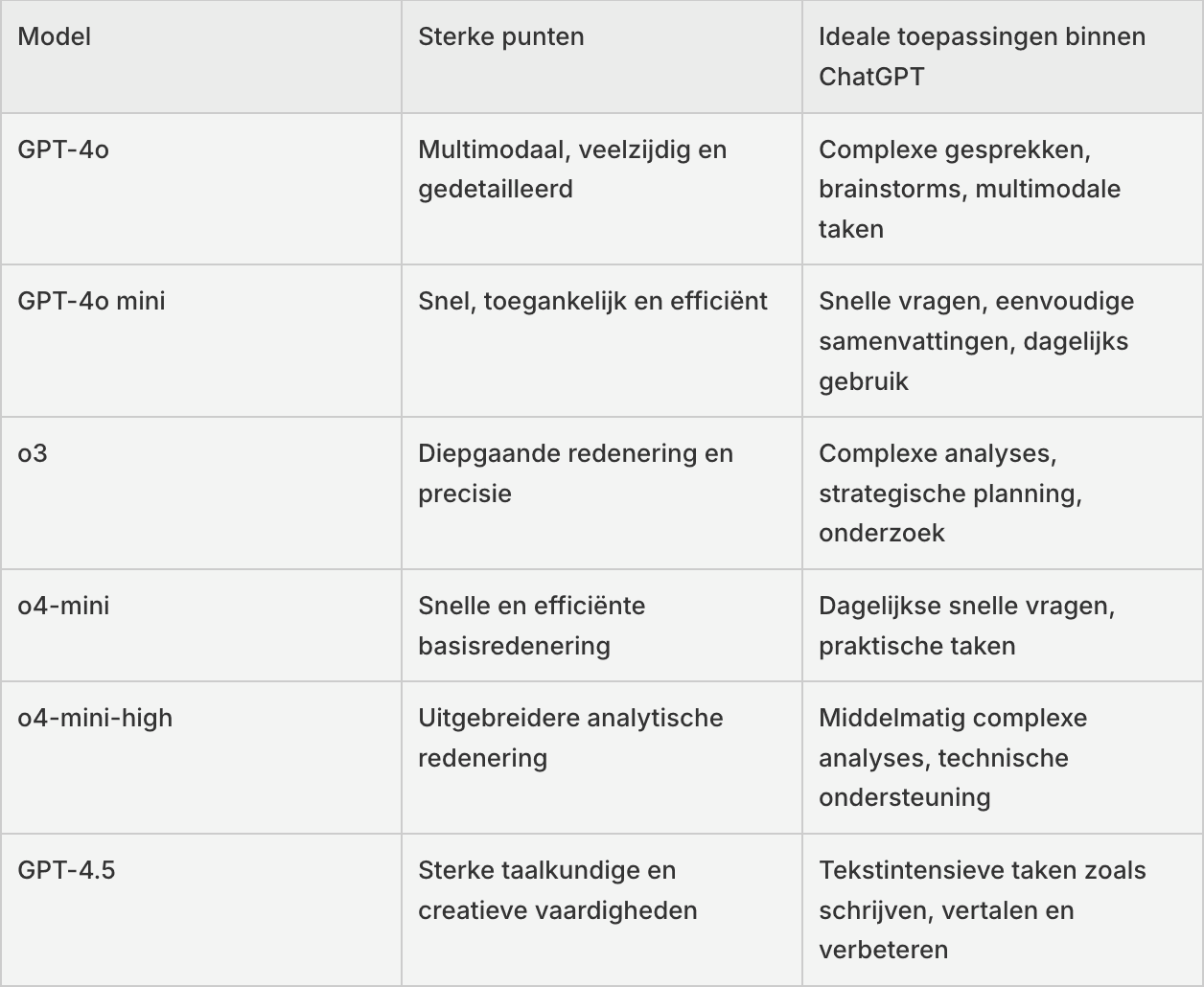
Task: Select the o4-mini model name
Action: (x=63, y=606)
